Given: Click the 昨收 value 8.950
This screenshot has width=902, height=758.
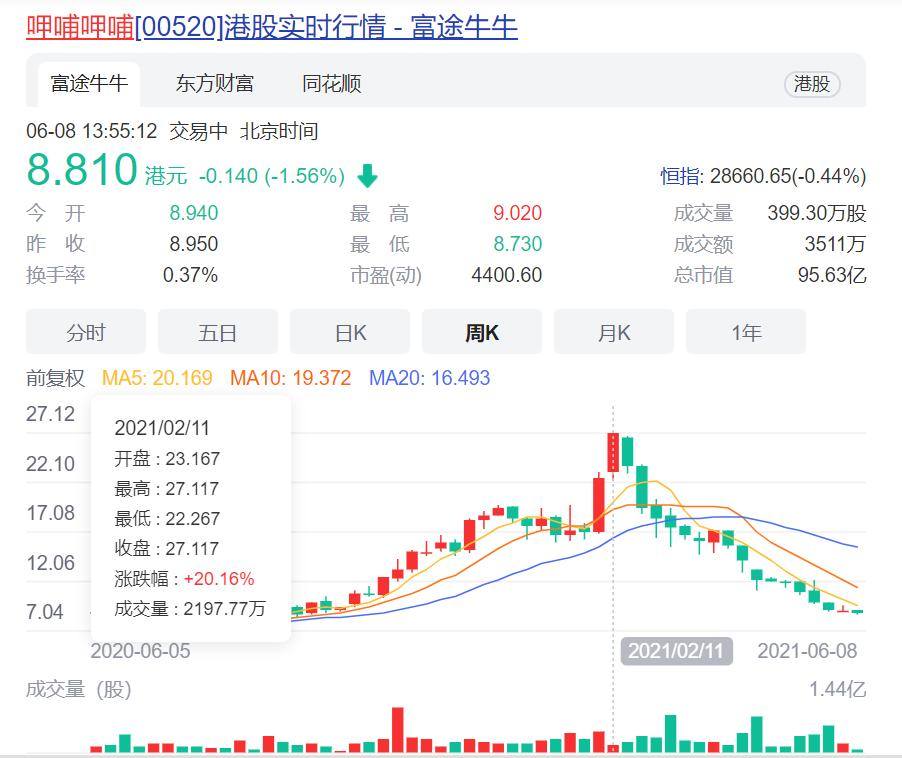Looking at the screenshot, I should click(193, 244).
